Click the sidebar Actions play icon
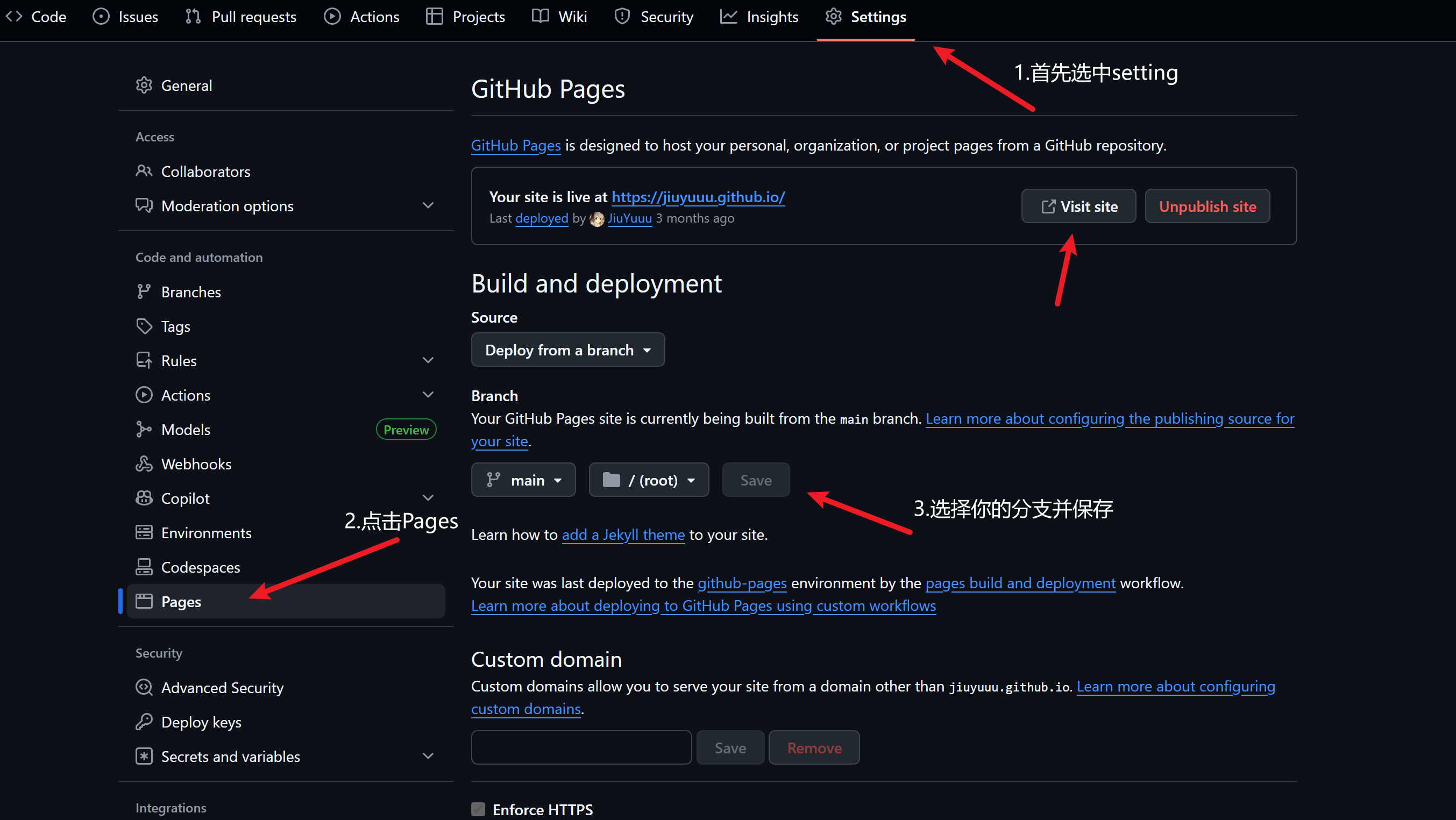Screen dimensions: 1456x820 coord(144,395)
